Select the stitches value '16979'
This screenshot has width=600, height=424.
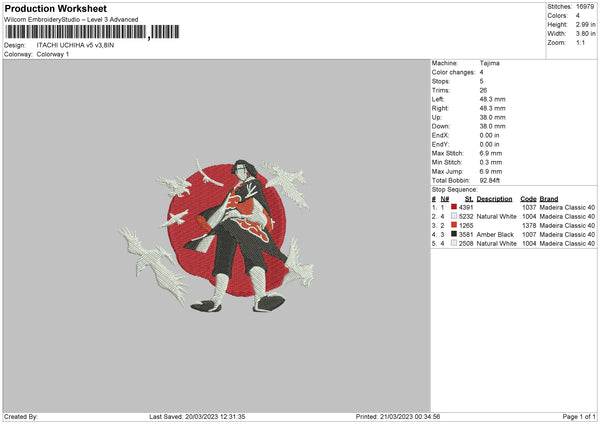[x=585, y=7]
